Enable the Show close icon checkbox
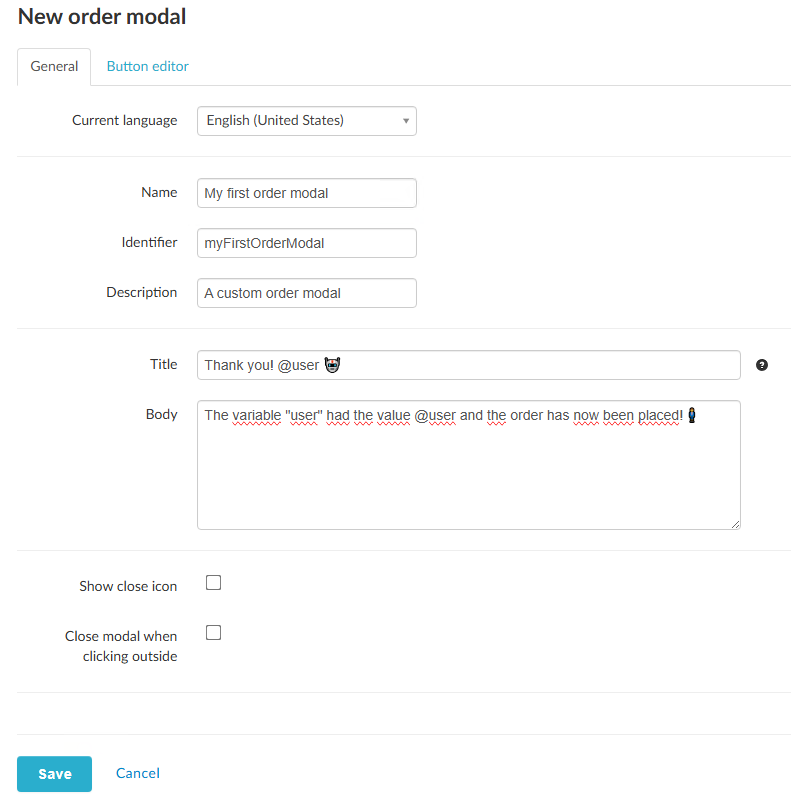The image size is (791, 799). click(213, 582)
